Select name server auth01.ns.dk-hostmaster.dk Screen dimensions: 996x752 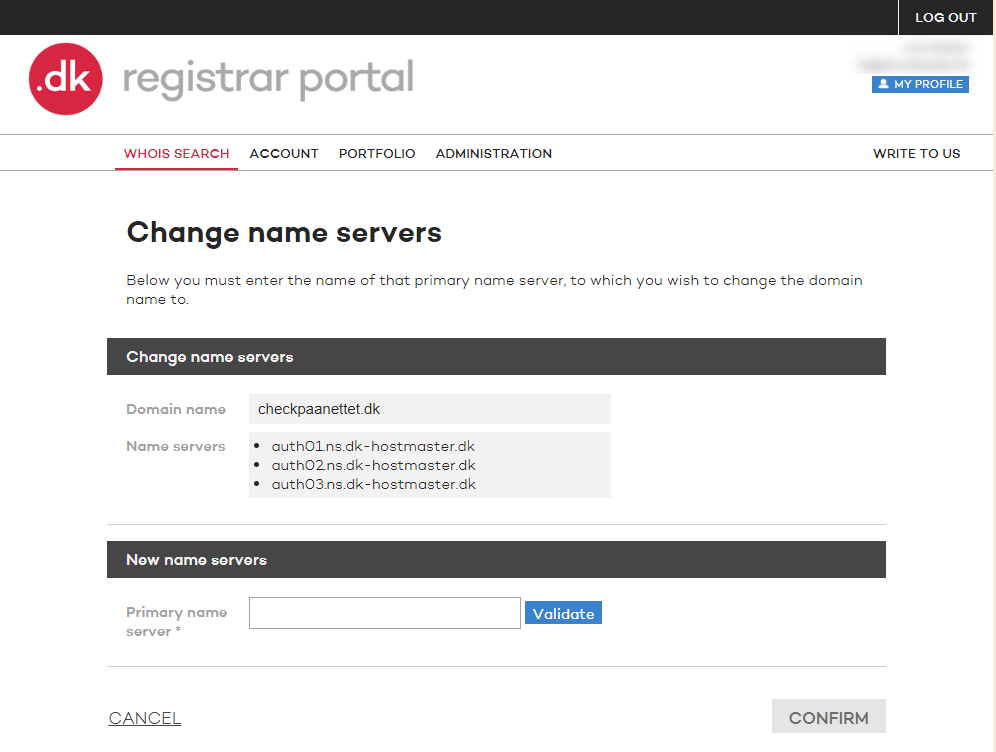[x=373, y=446]
